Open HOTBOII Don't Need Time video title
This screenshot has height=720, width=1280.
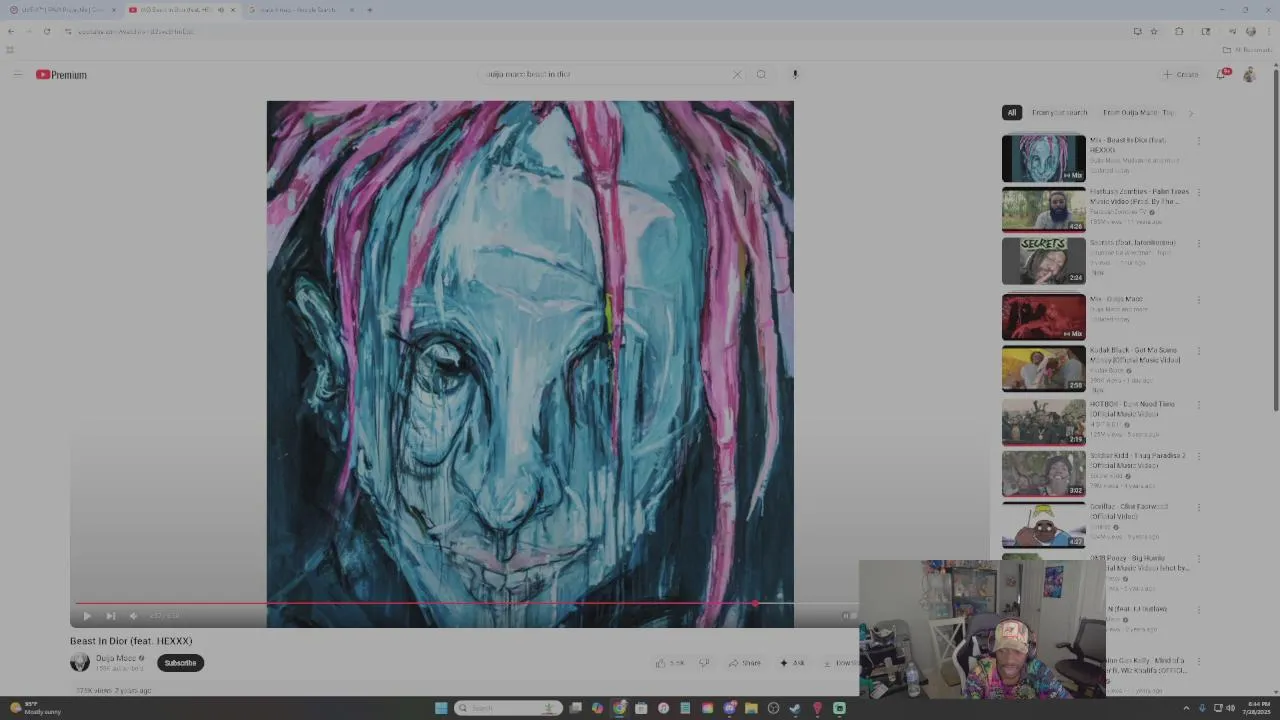[x=1132, y=409]
